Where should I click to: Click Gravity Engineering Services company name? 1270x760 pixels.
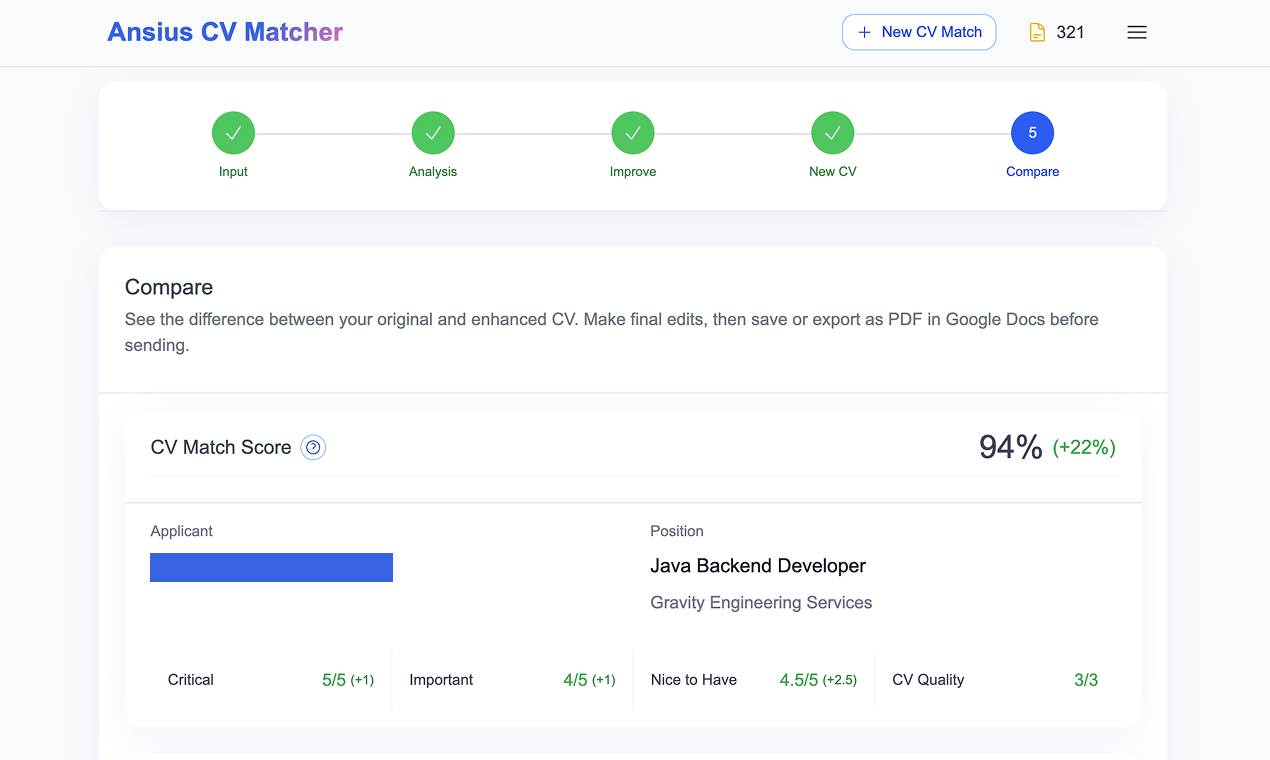coord(761,603)
